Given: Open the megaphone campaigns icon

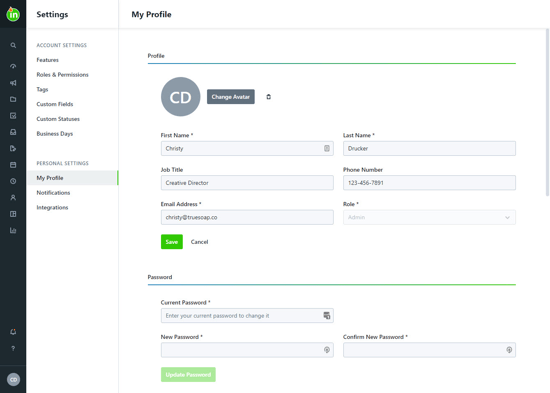Looking at the screenshot, I should pos(13,83).
